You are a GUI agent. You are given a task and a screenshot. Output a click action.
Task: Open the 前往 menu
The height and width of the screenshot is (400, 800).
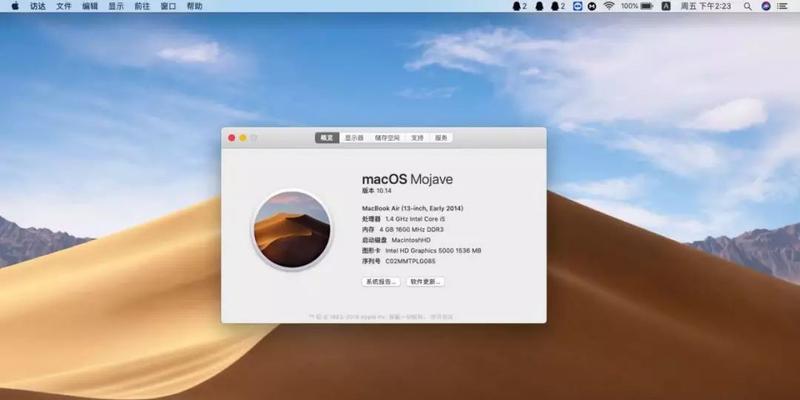click(x=142, y=6)
